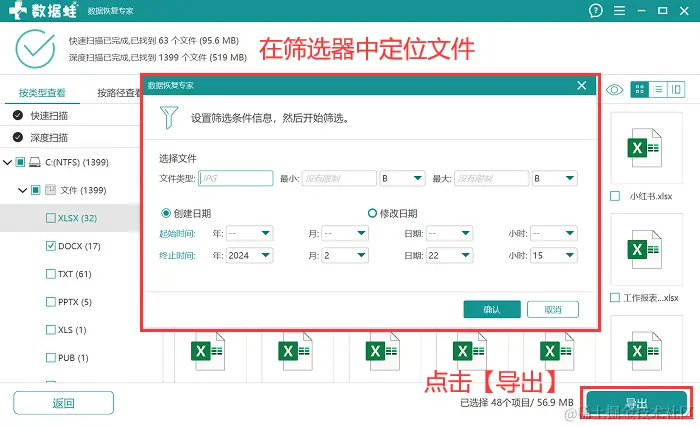The image size is (700, 427).
Task: Select the 小红书.xlsx file thumbnail
Action: (x=646, y=148)
